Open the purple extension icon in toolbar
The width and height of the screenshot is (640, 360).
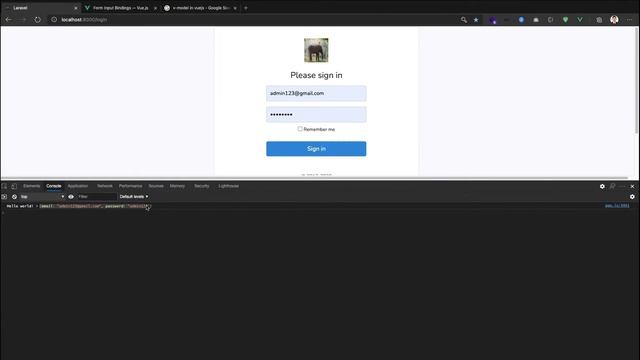tap(493, 20)
